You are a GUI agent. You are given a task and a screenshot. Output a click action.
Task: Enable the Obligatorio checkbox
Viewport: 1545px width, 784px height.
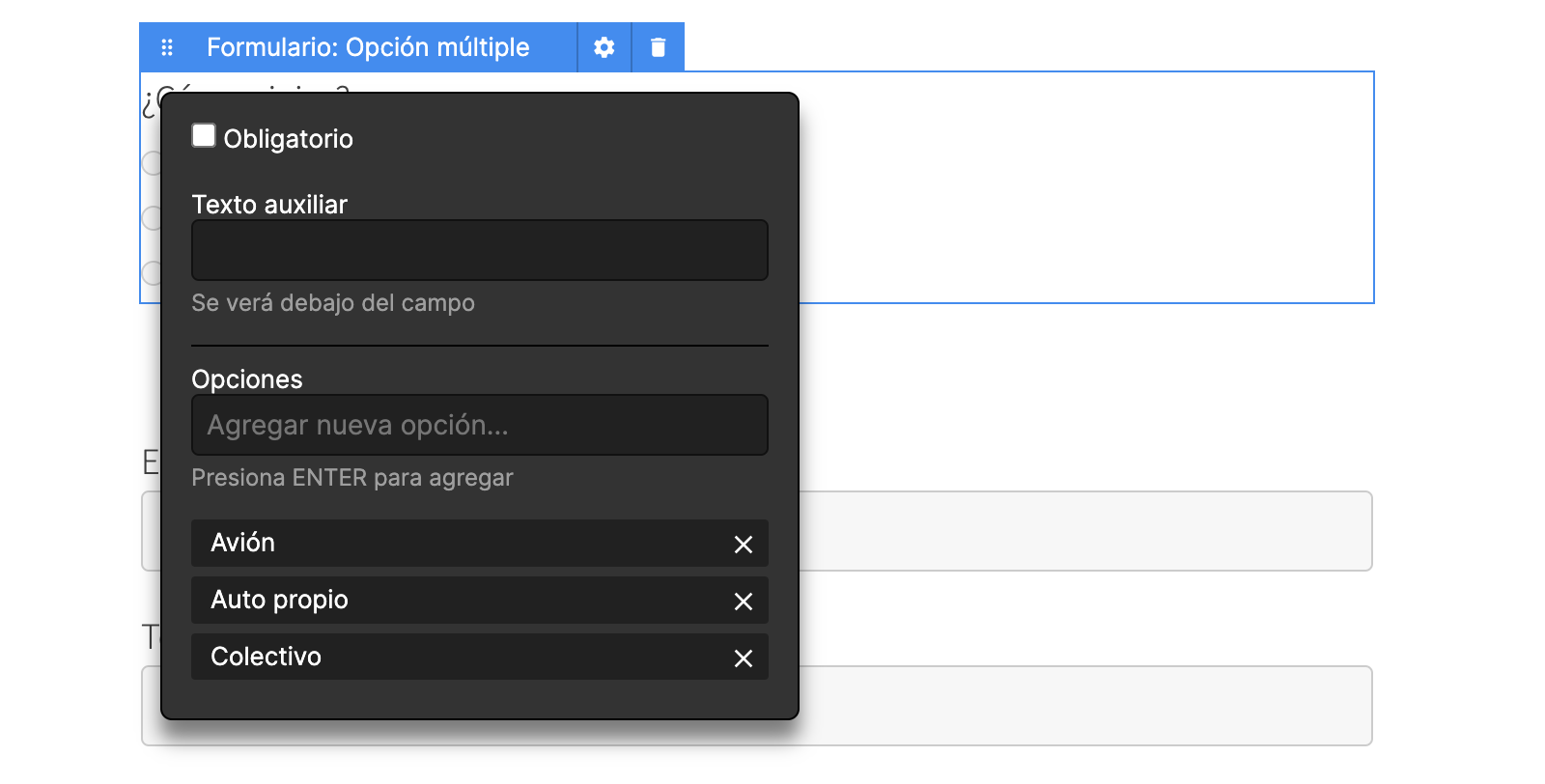coord(204,135)
